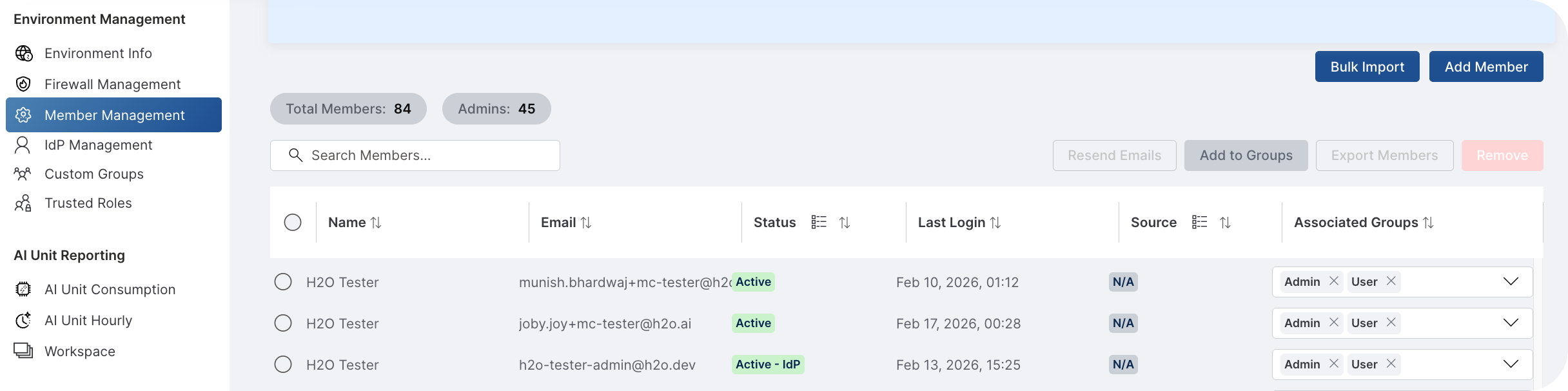Remove Admin tag from joby.joy member row
The height and width of the screenshot is (391, 1568).
click(x=1334, y=323)
